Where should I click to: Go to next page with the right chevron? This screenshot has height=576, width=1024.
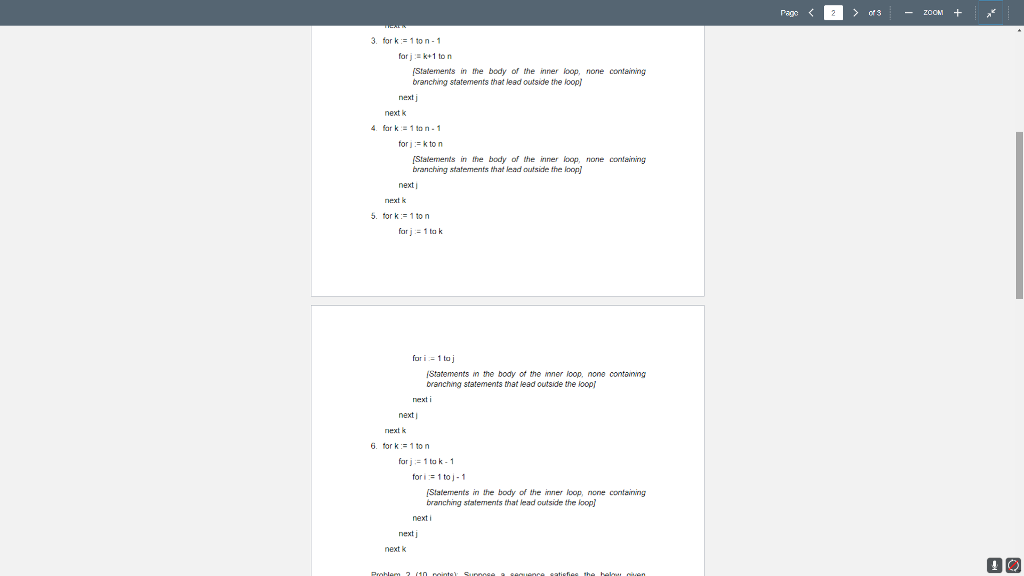[x=856, y=13]
